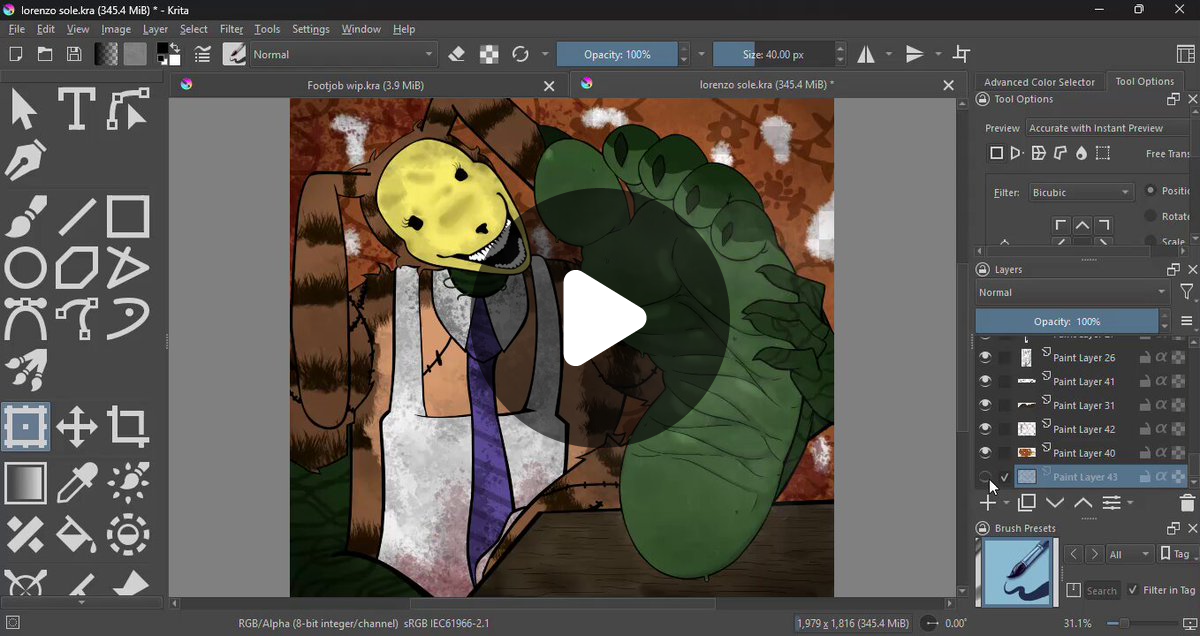Hide Paint Layer 31
This screenshot has height=636, width=1200.
click(x=985, y=406)
